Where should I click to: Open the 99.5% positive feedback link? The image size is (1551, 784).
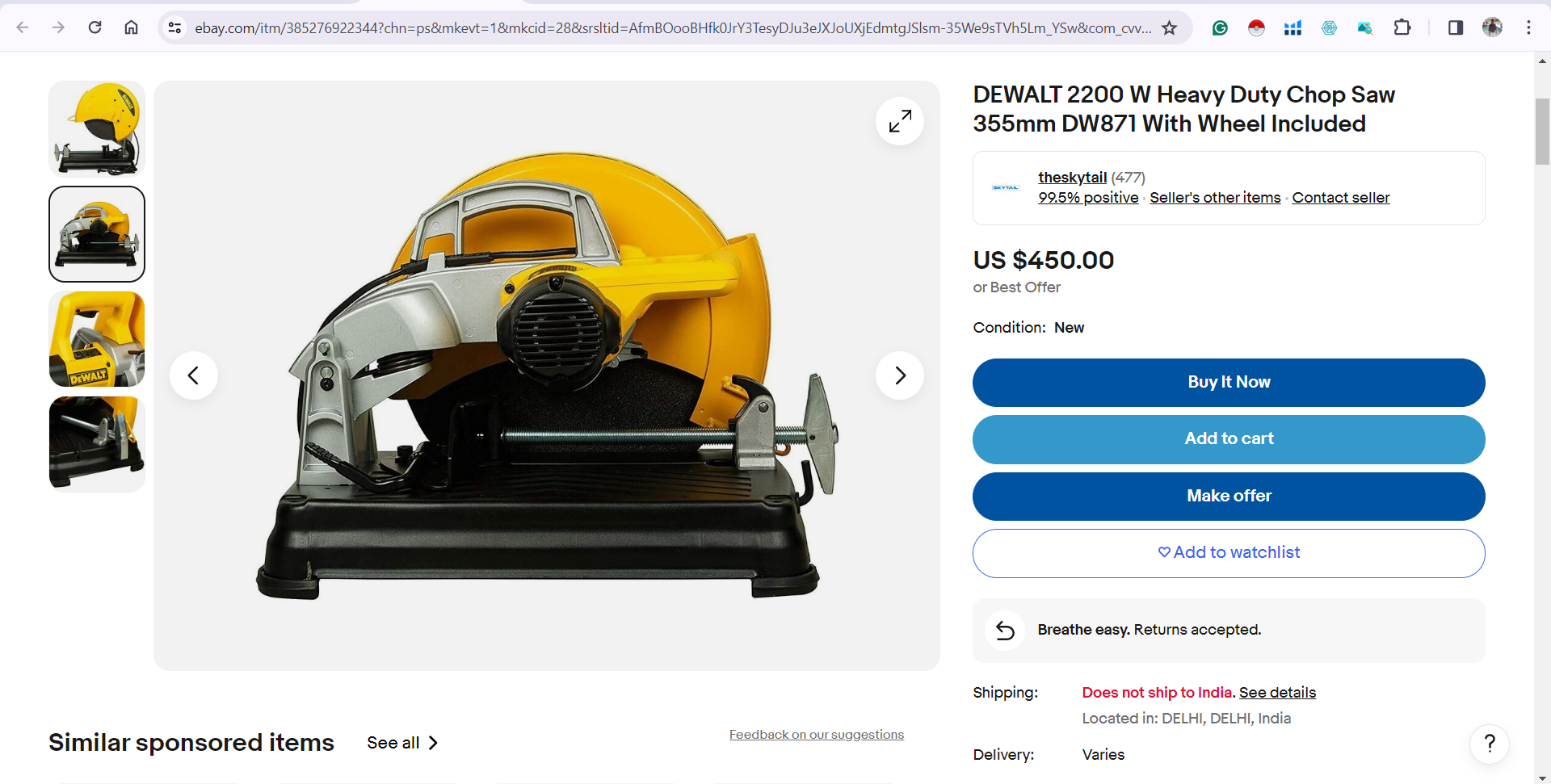(1088, 198)
